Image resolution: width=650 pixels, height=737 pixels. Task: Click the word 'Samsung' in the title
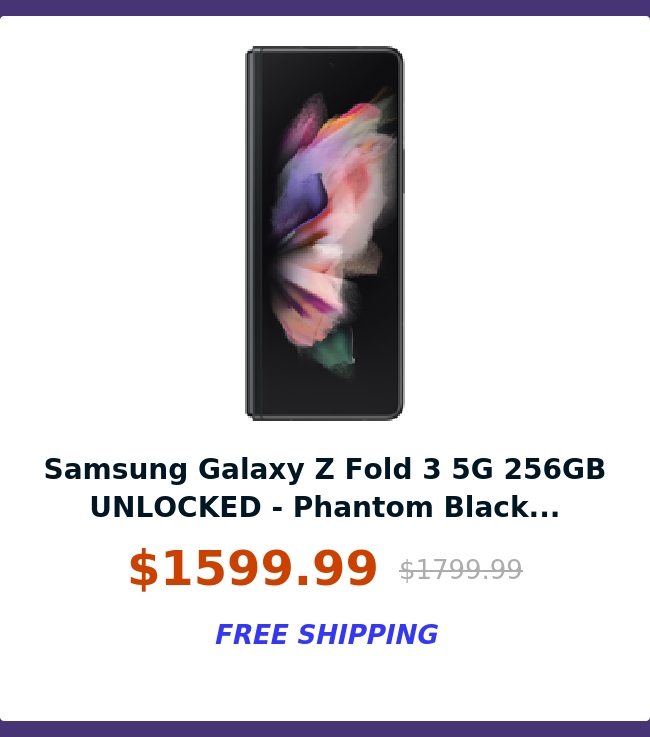pyautogui.click(x=116, y=469)
